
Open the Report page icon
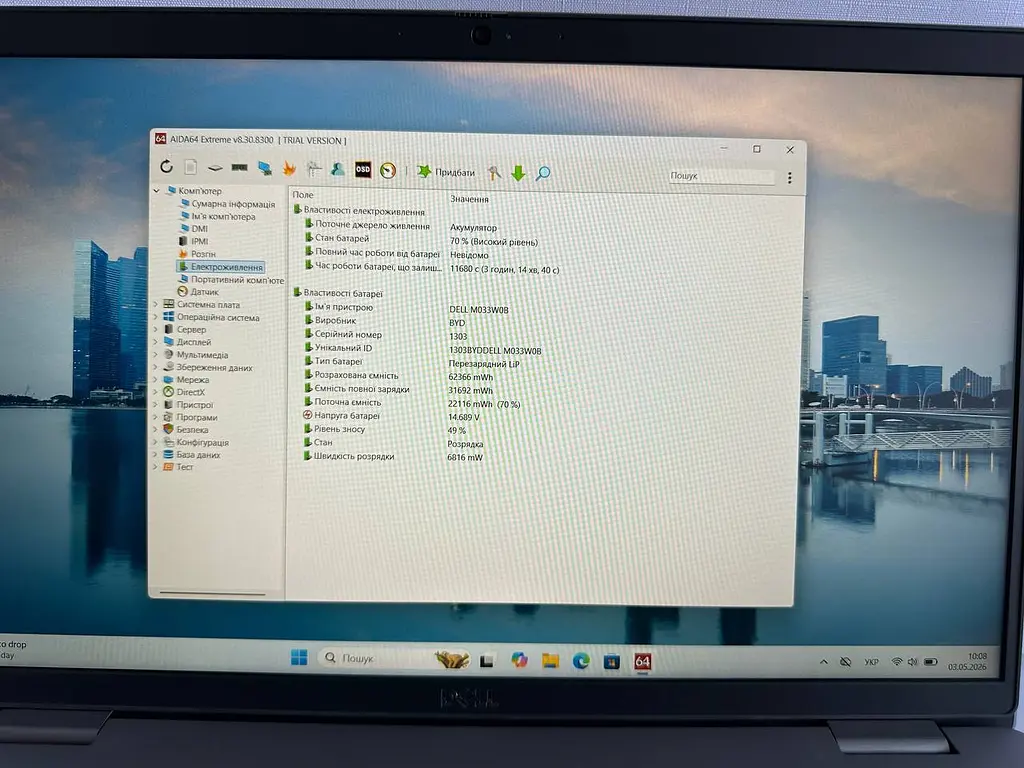coord(191,168)
